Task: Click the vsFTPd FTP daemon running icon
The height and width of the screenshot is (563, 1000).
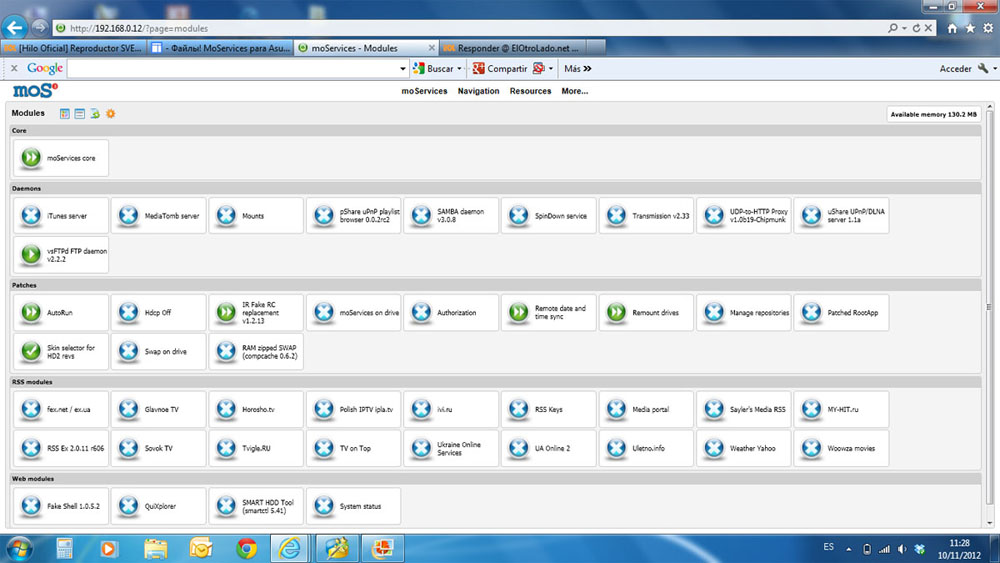Action: 31,255
